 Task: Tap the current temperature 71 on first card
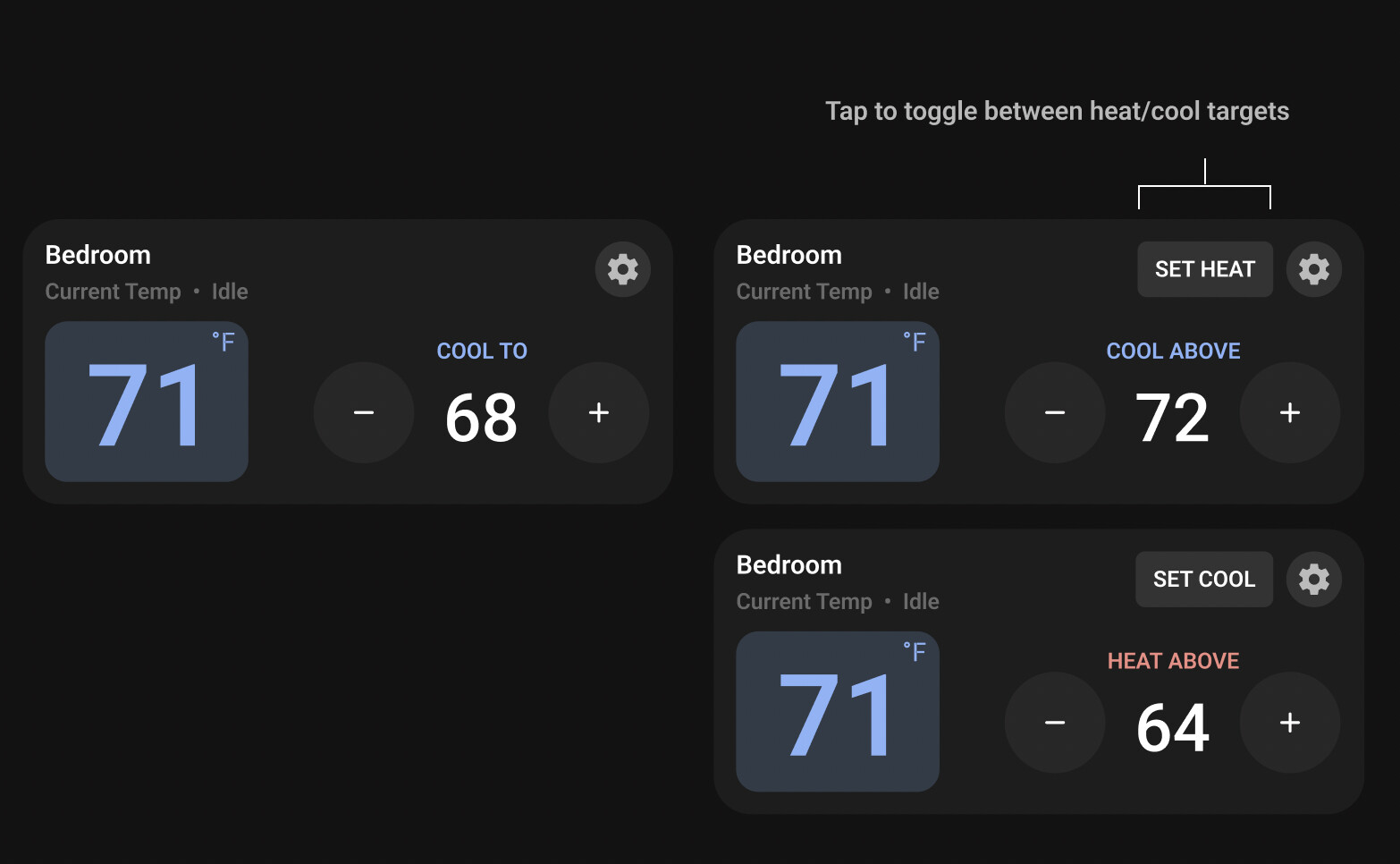146,402
